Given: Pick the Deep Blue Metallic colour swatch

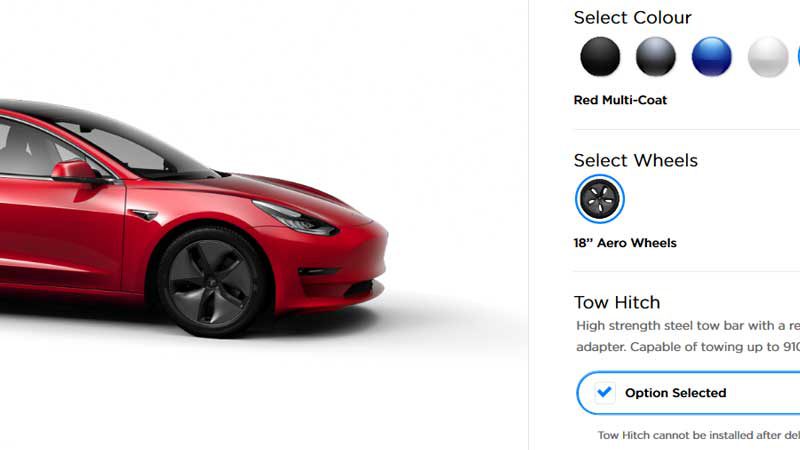Looking at the screenshot, I should point(712,57).
